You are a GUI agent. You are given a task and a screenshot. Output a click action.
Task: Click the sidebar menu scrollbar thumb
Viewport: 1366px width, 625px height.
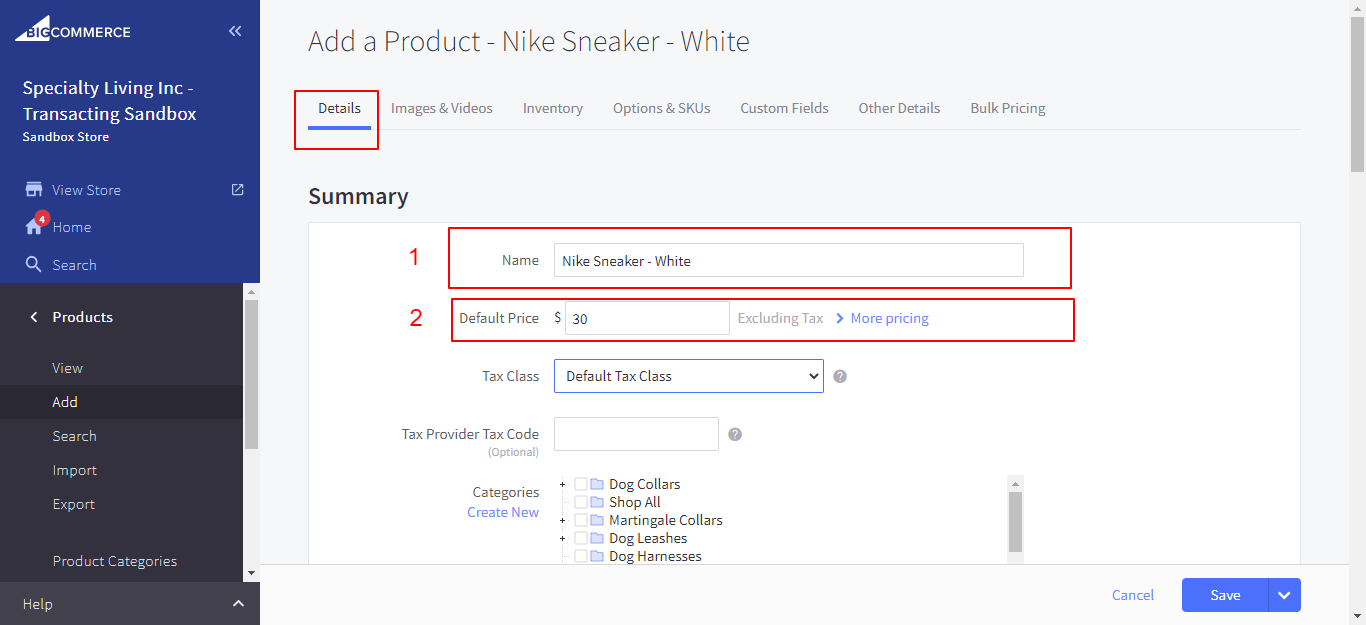click(x=251, y=374)
